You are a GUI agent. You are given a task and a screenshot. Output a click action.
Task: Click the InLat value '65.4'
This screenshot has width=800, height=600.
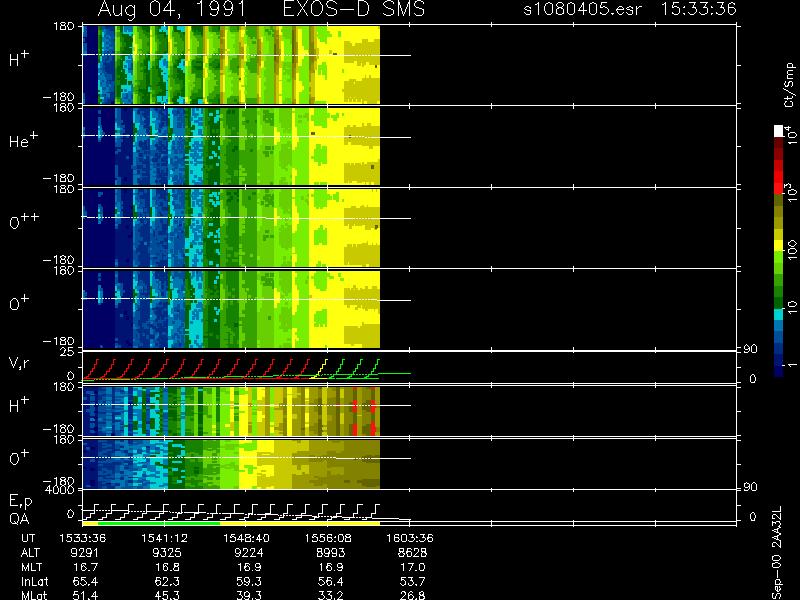coord(86,581)
